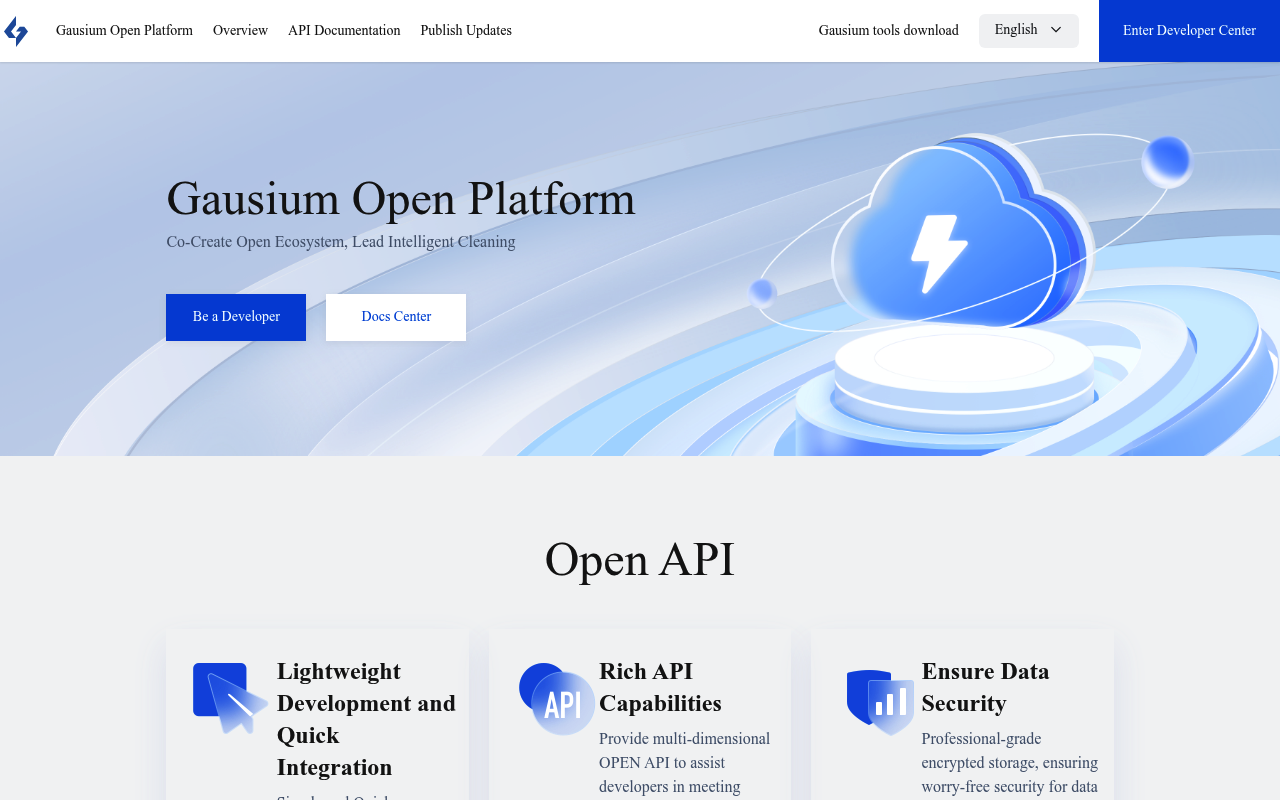The width and height of the screenshot is (1280, 800).
Task: Click the 'Provide multi-dimensional OPEN API' description
Action: tap(685, 763)
